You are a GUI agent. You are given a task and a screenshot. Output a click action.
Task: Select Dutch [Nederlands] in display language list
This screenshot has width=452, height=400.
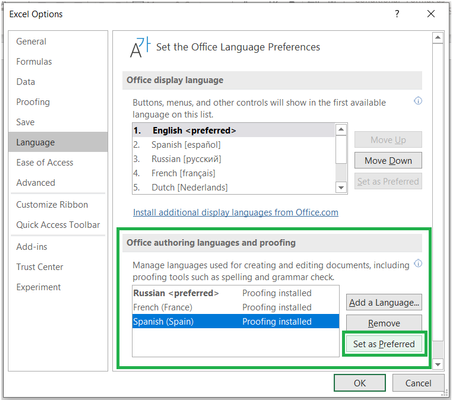[234, 187]
